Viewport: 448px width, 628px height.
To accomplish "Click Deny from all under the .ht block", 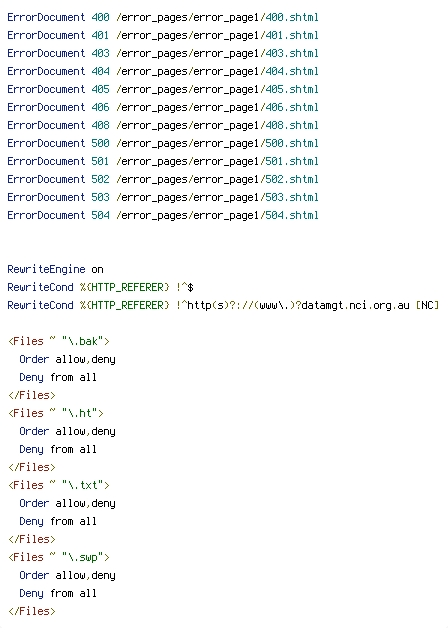I will 58,449.
